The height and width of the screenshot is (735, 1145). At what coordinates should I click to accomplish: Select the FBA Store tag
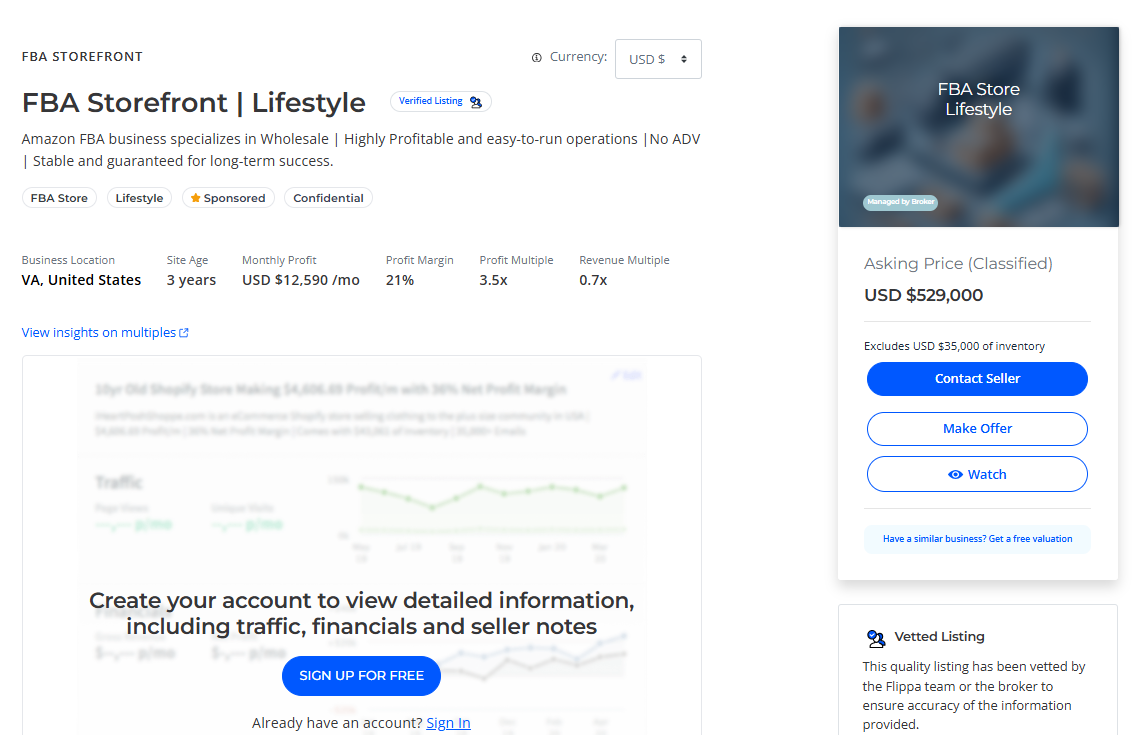tap(59, 198)
